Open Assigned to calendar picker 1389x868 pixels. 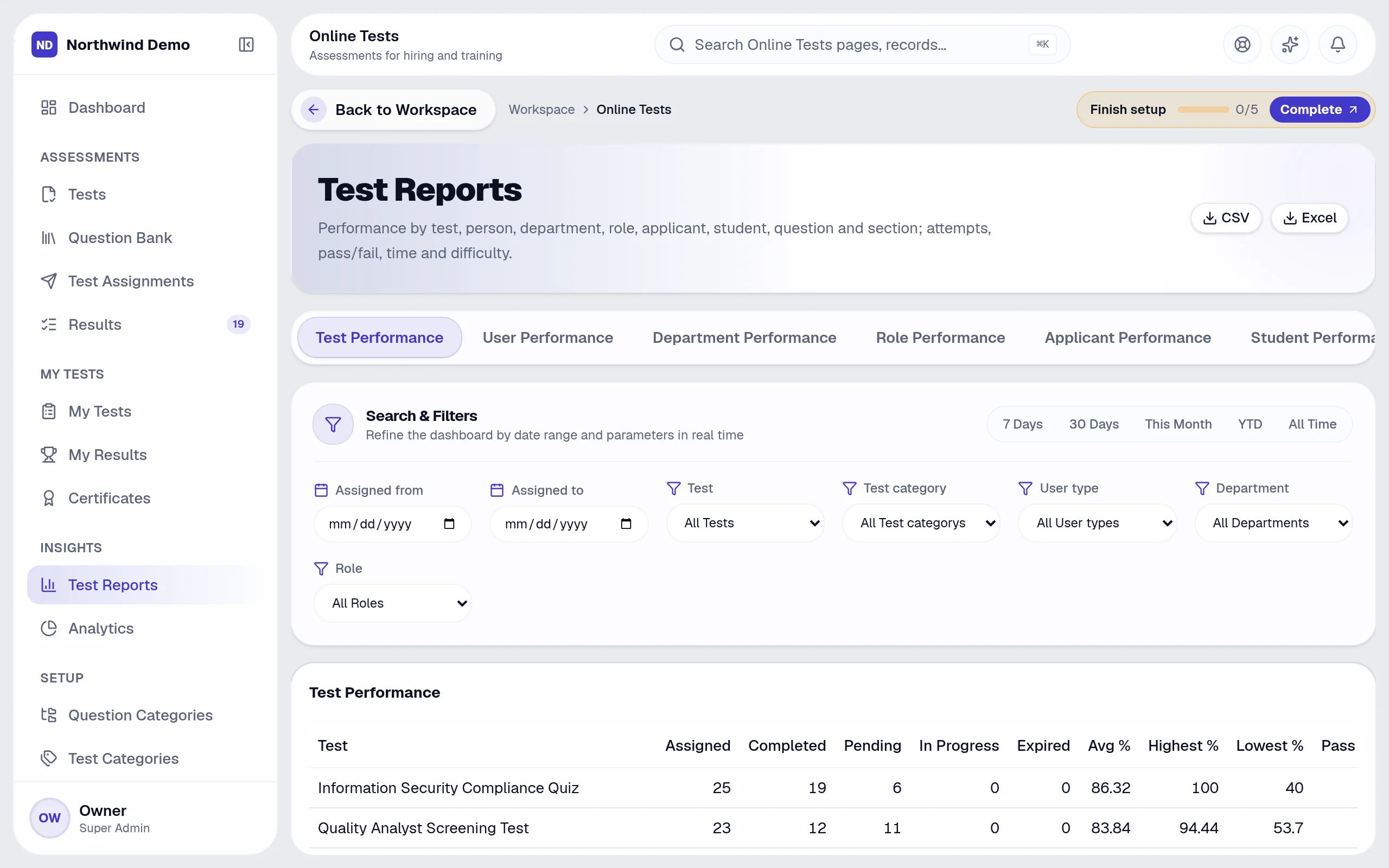coord(626,524)
